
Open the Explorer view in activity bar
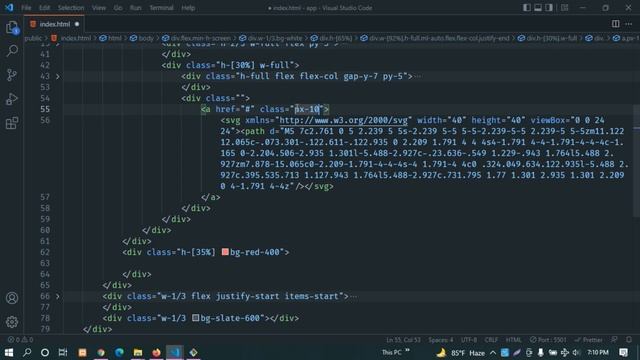pos(12,27)
